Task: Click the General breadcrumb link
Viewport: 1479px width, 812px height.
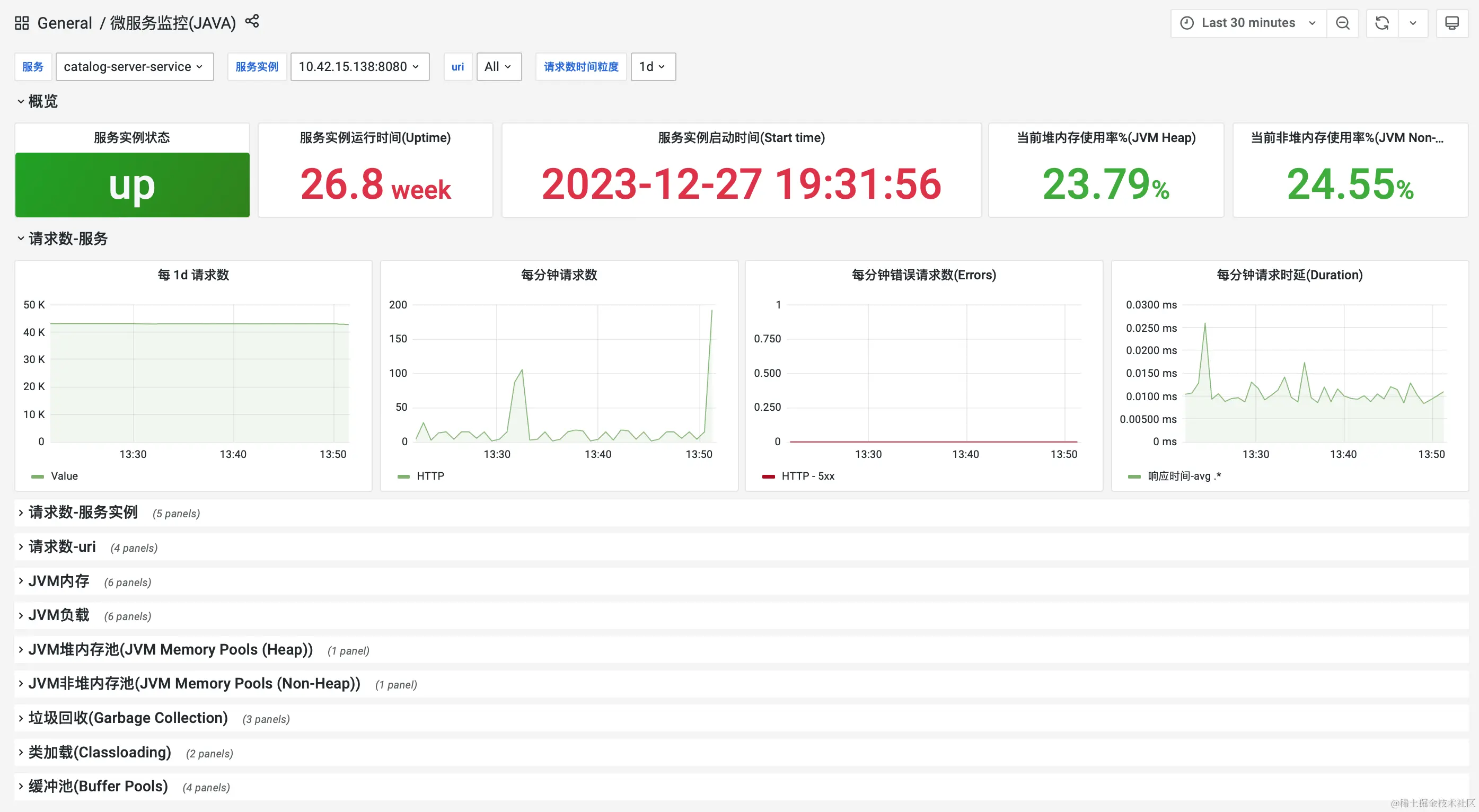Action: (64, 23)
